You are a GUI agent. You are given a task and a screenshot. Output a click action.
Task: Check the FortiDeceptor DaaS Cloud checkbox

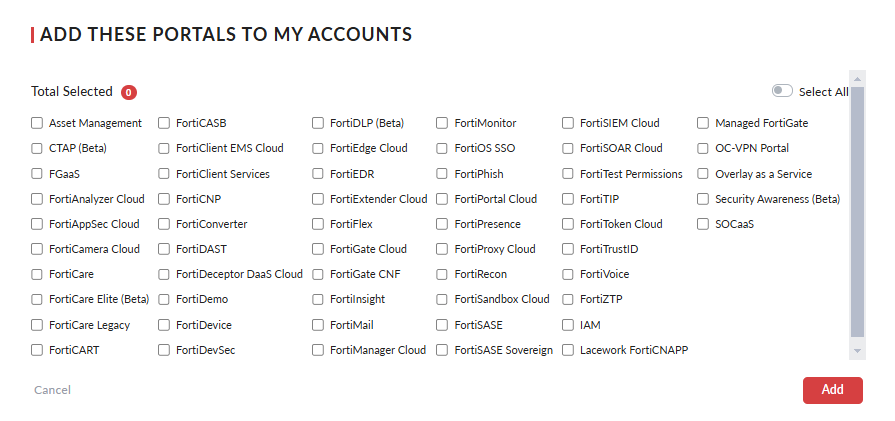click(x=164, y=274)
